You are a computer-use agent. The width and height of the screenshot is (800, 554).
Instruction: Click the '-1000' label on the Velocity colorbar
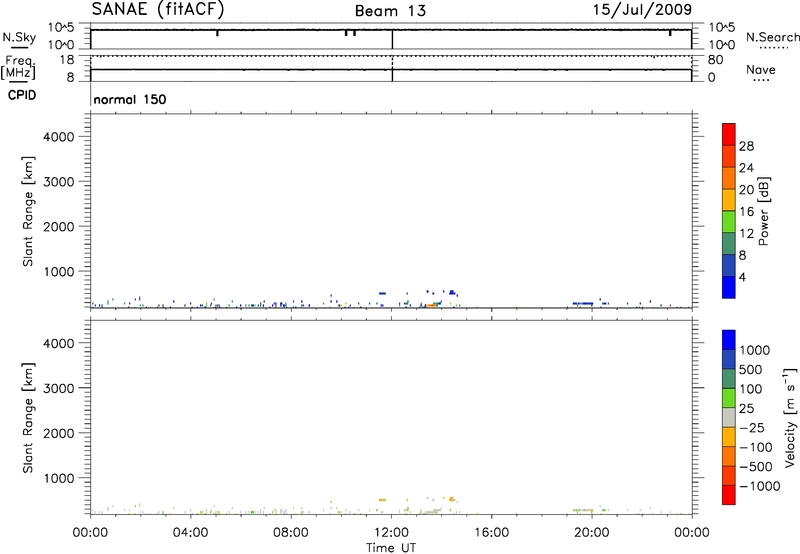tap(759, 486)
